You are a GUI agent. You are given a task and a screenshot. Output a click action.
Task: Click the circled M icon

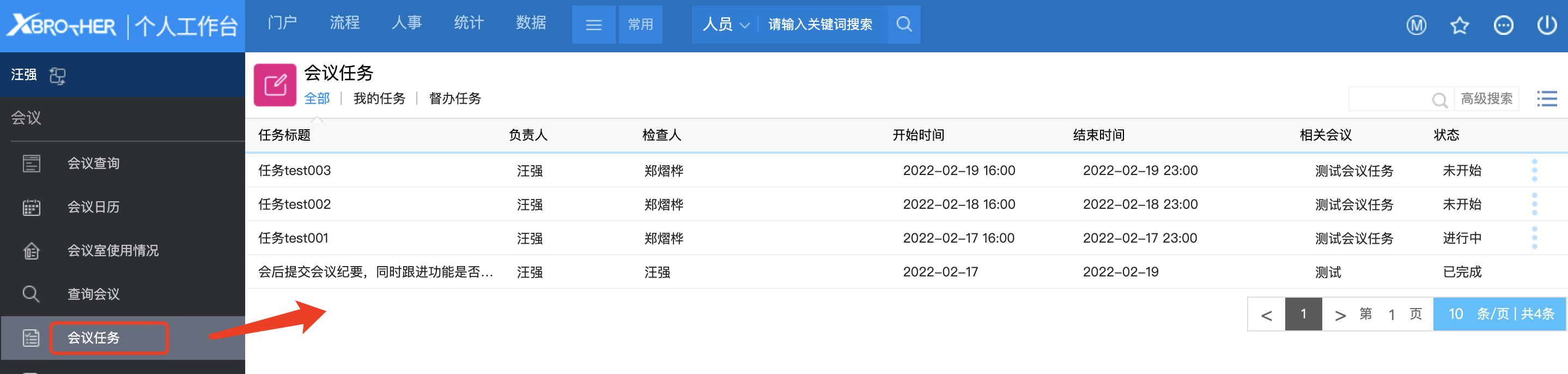[x=1416, y=25]
